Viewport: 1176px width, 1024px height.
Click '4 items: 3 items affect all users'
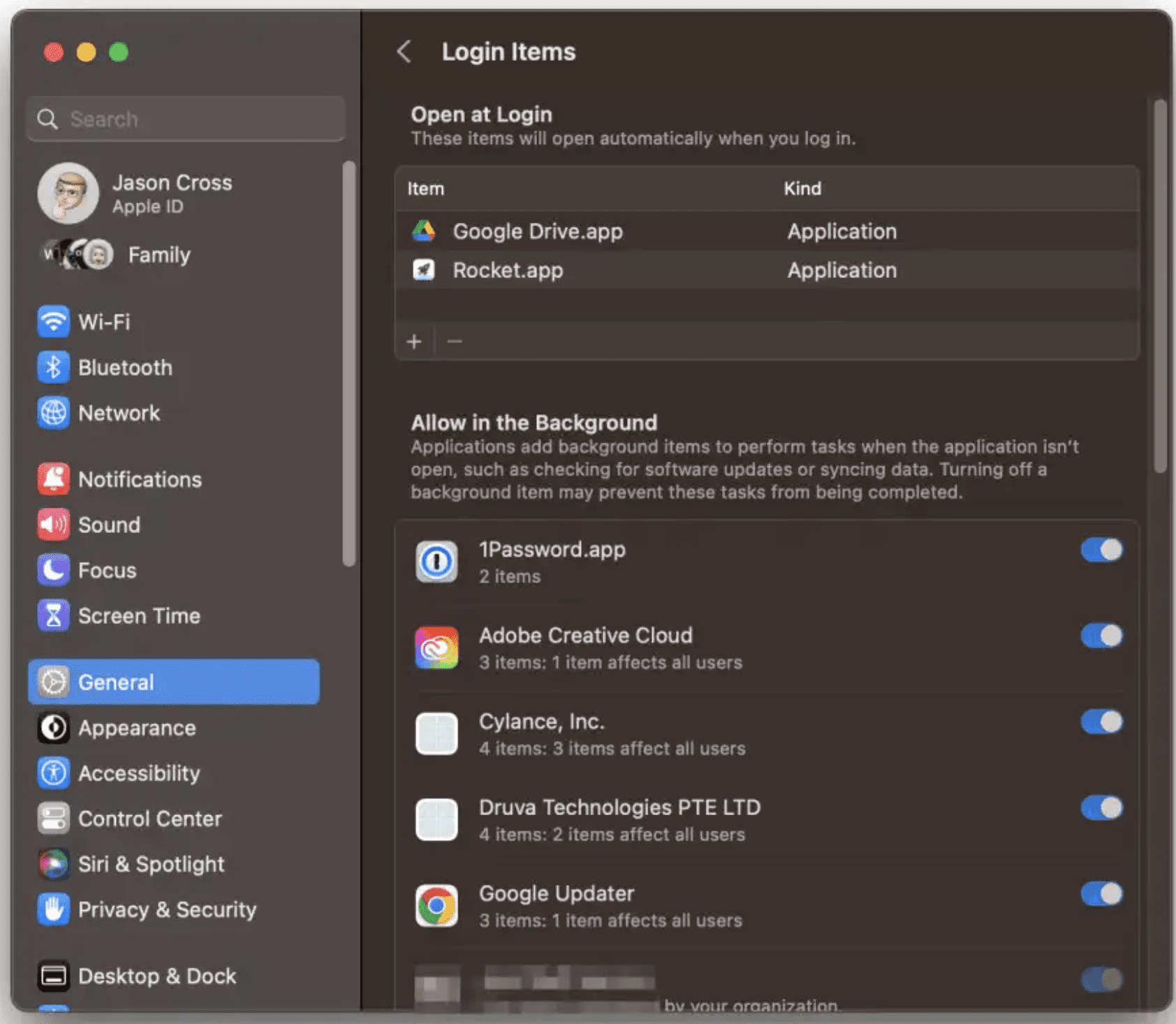pos(612,748)
